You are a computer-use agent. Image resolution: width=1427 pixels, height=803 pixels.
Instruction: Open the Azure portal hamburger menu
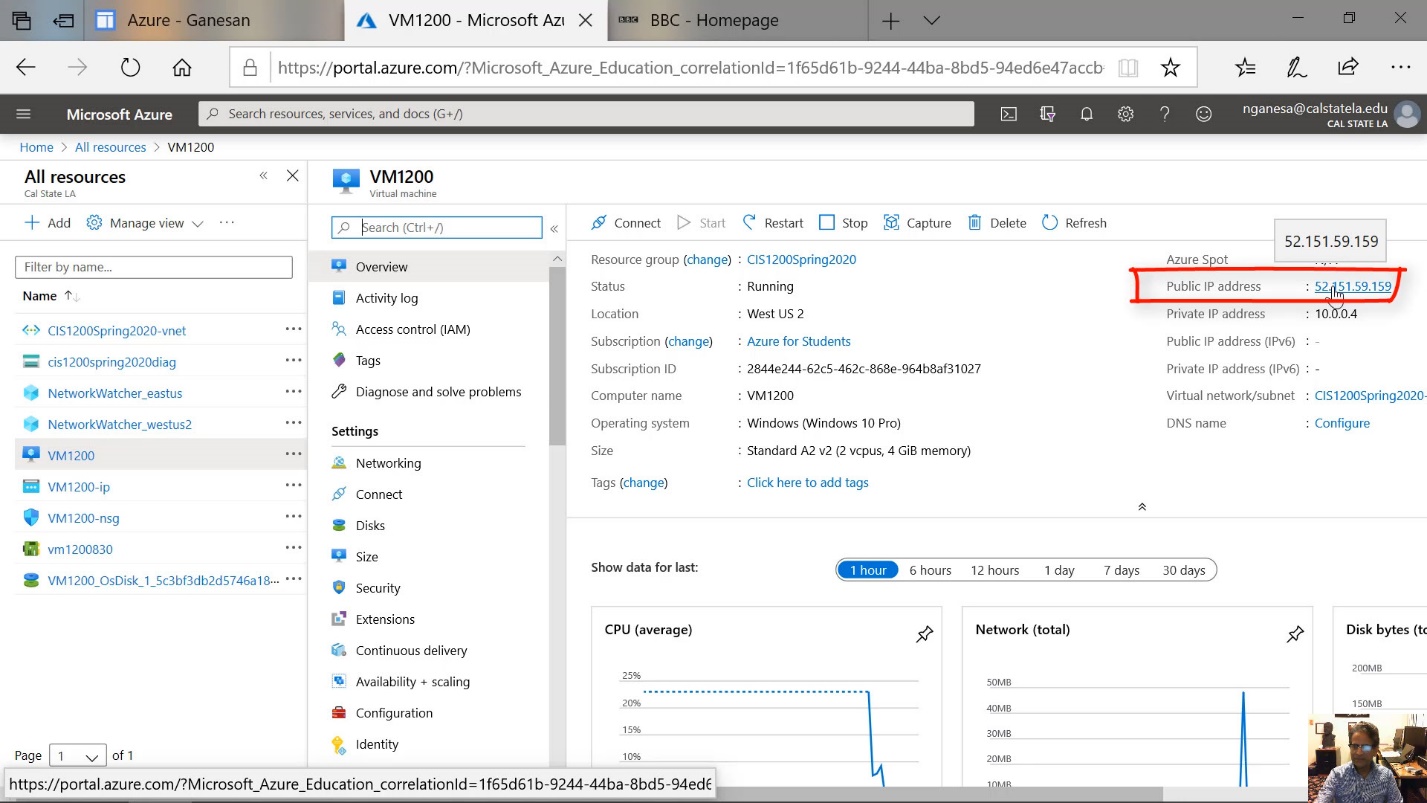[x=24, y=114]
